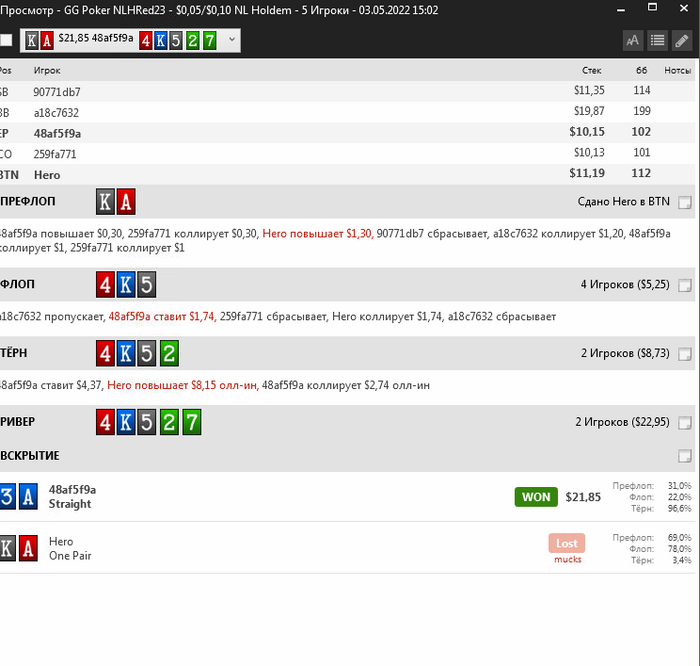Click the blue 3 card of 48af5f9a showdown

tap(7, 496)
